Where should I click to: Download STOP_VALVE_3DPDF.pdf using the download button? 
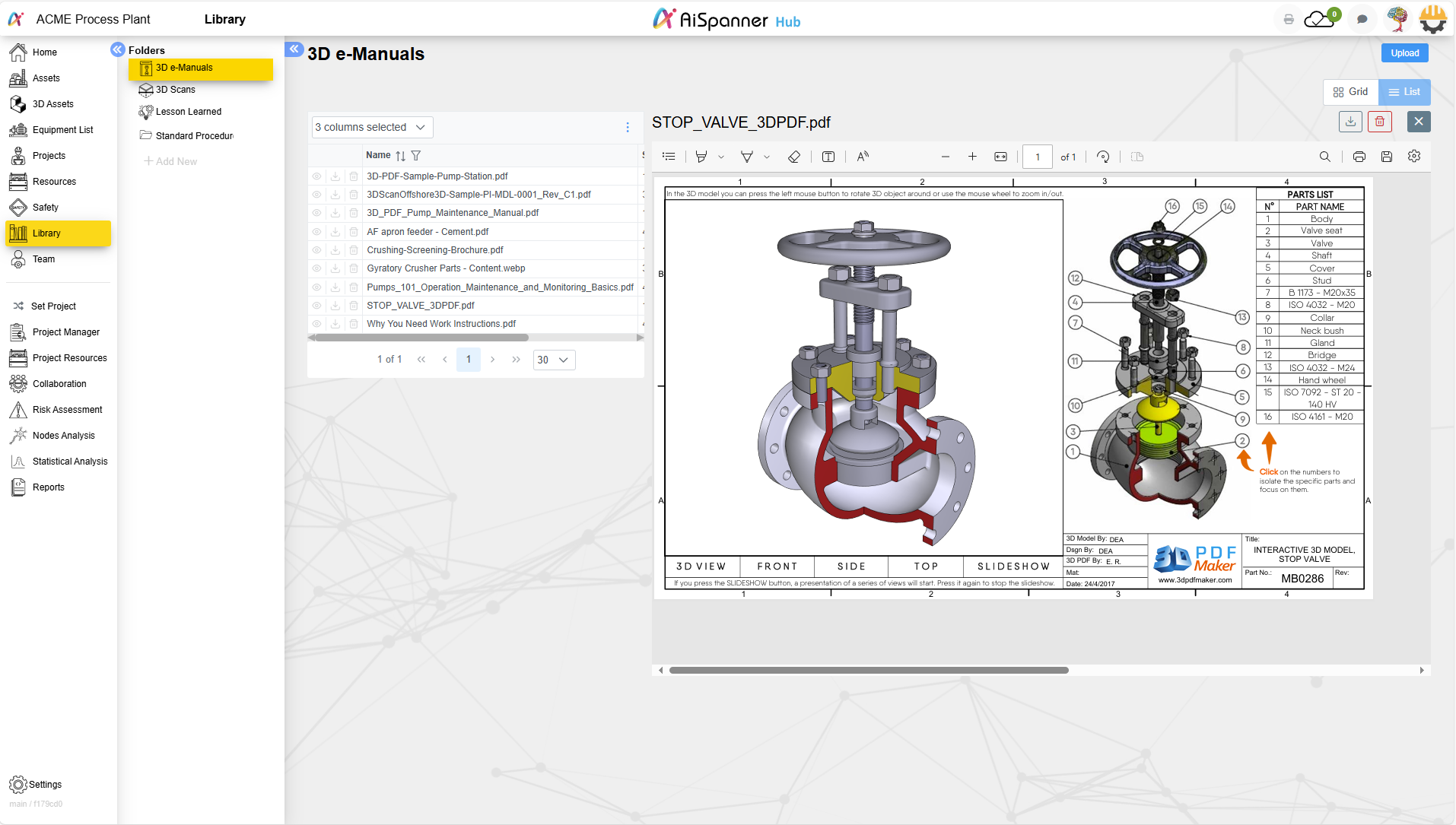click(1350, 122)
